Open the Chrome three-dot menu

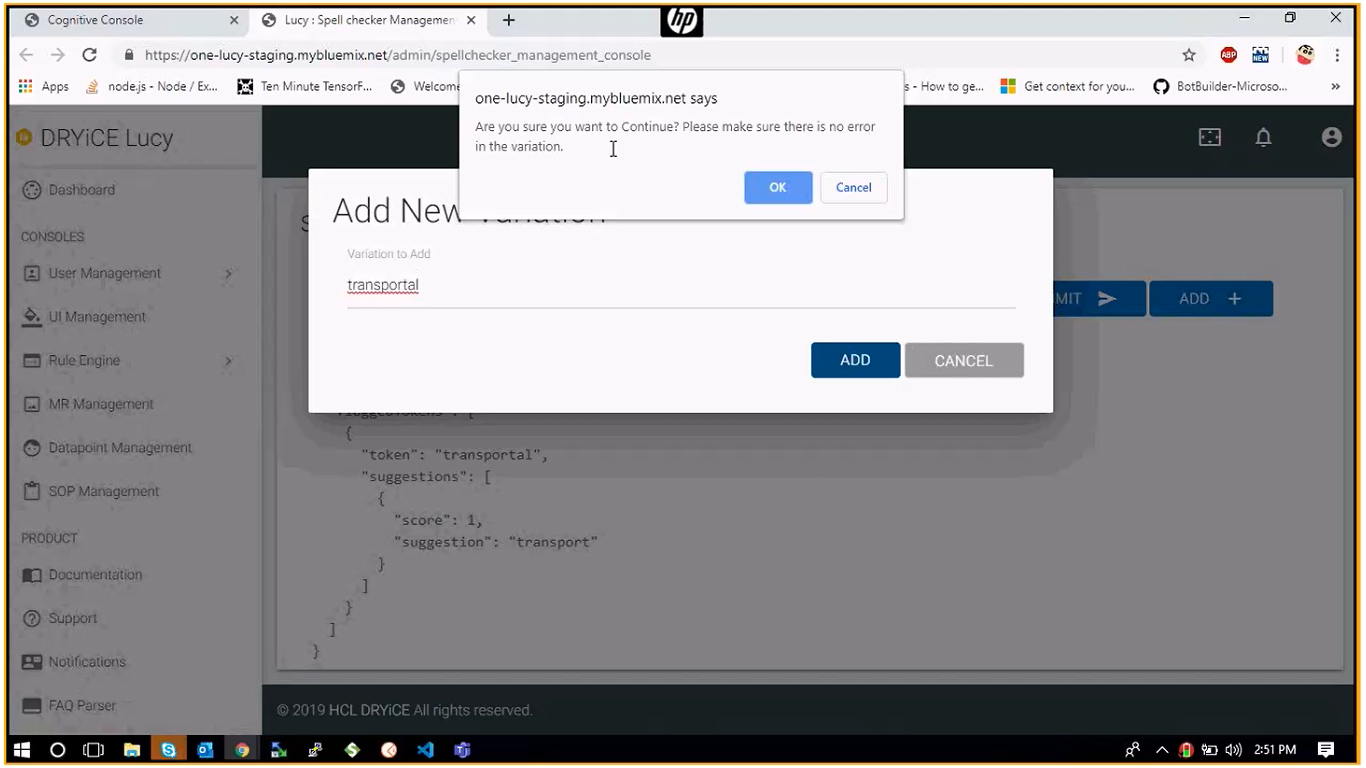(x=1337, y=55)
